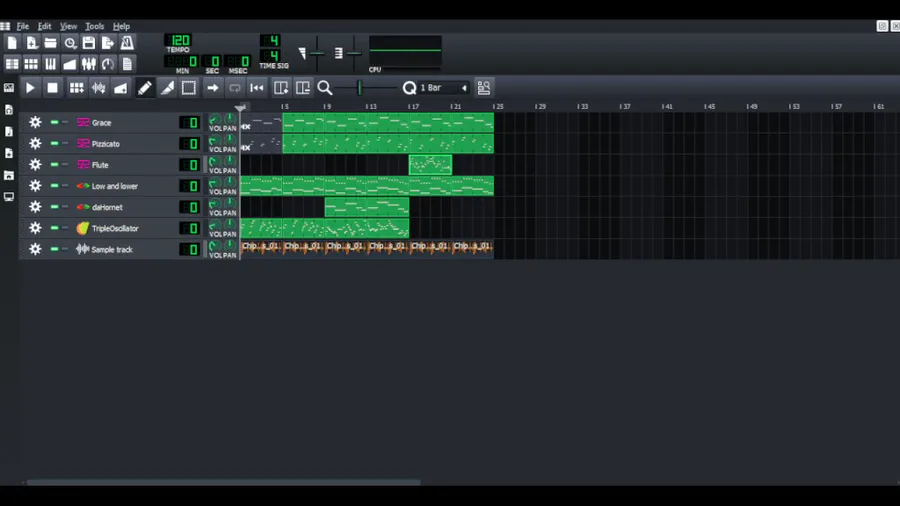Open the File menu
The image size is (900, 506).
22,26
